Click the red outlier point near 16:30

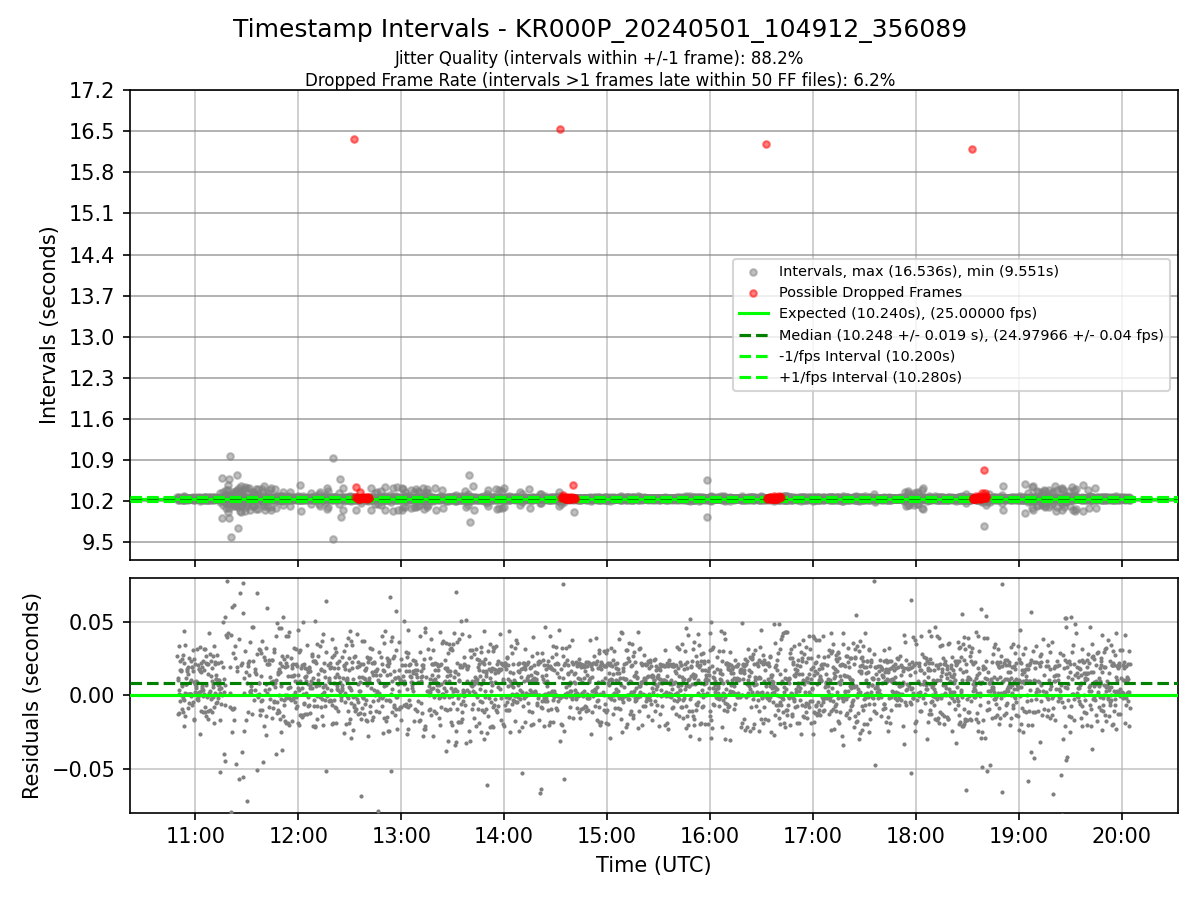(766, 144)
